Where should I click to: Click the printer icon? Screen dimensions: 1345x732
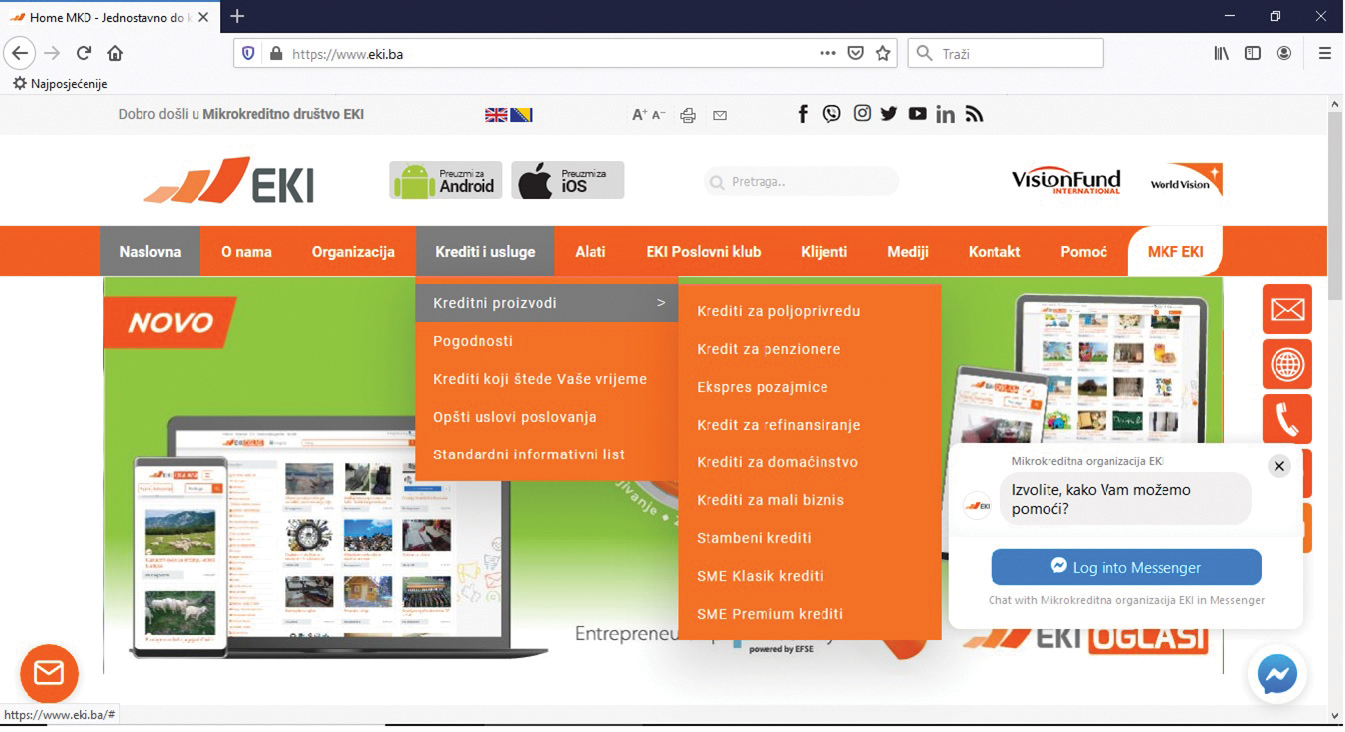688,115
